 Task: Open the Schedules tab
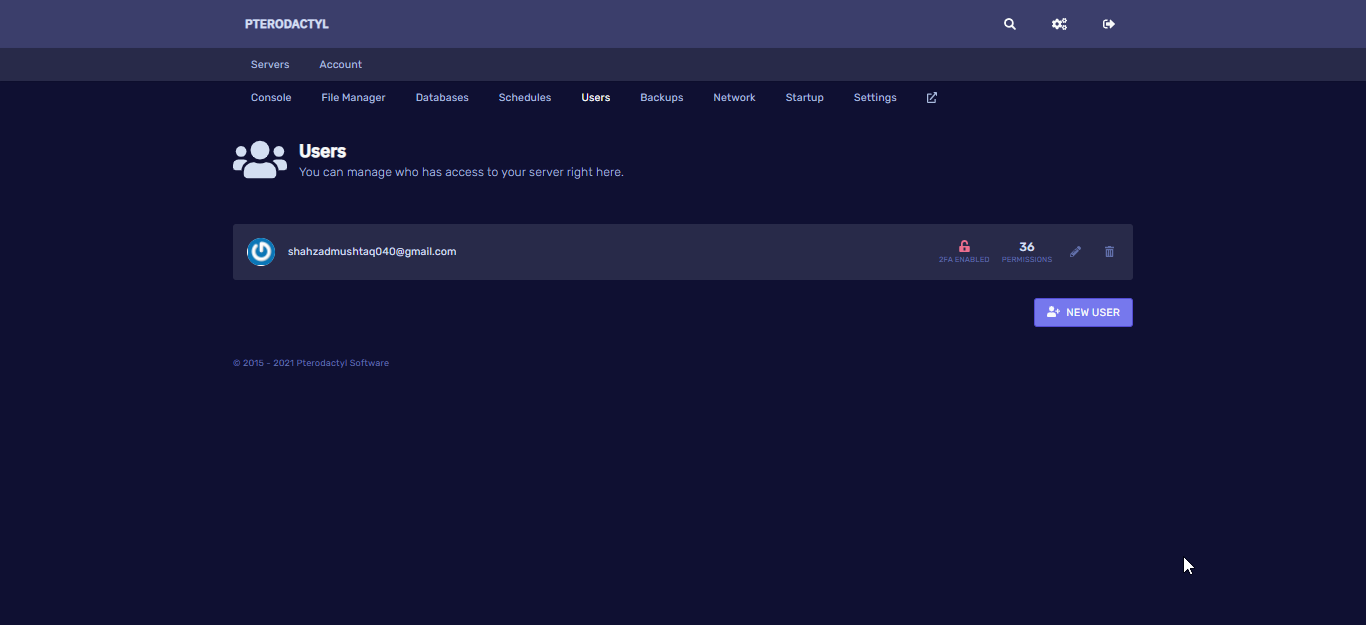click(525, 98)
